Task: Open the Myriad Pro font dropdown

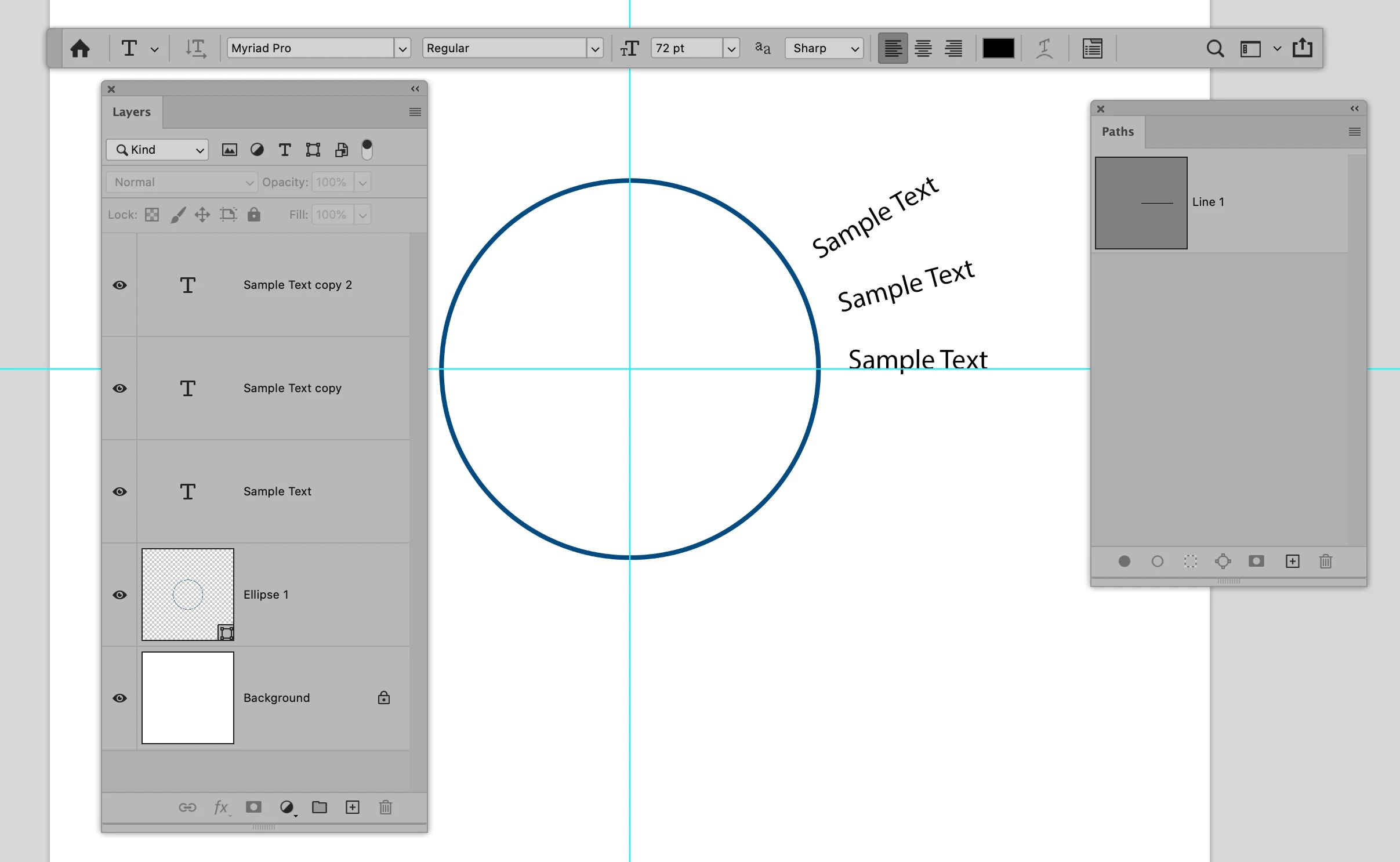Action: [x=402, y=48]
